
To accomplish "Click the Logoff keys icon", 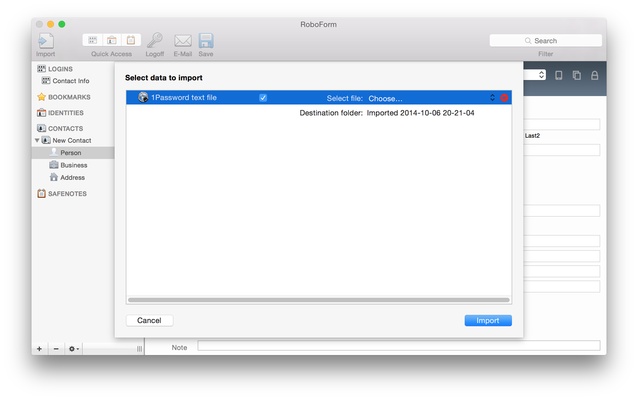I will [155, 40].
